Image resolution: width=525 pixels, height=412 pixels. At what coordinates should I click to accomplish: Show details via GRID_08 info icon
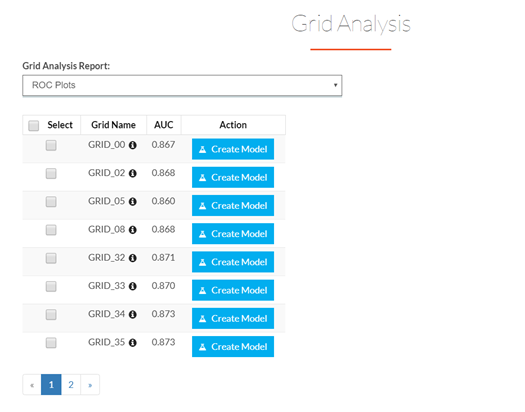(x=133, y=230)
